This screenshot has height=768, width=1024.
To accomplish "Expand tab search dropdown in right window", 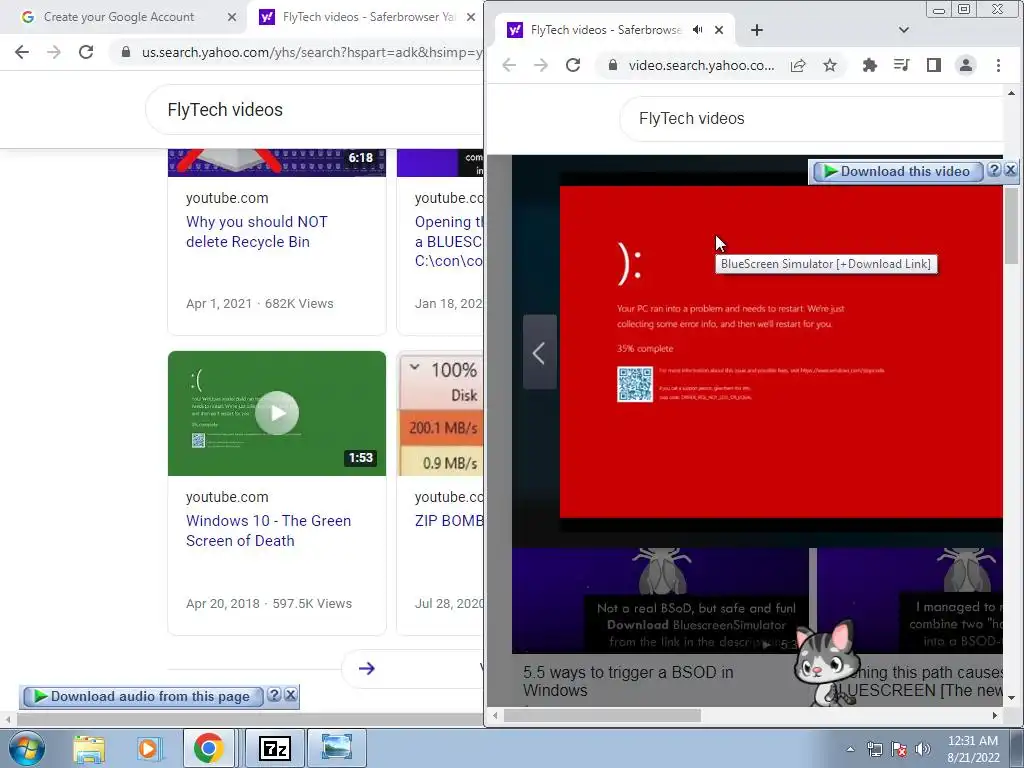I will coord(904,30).
